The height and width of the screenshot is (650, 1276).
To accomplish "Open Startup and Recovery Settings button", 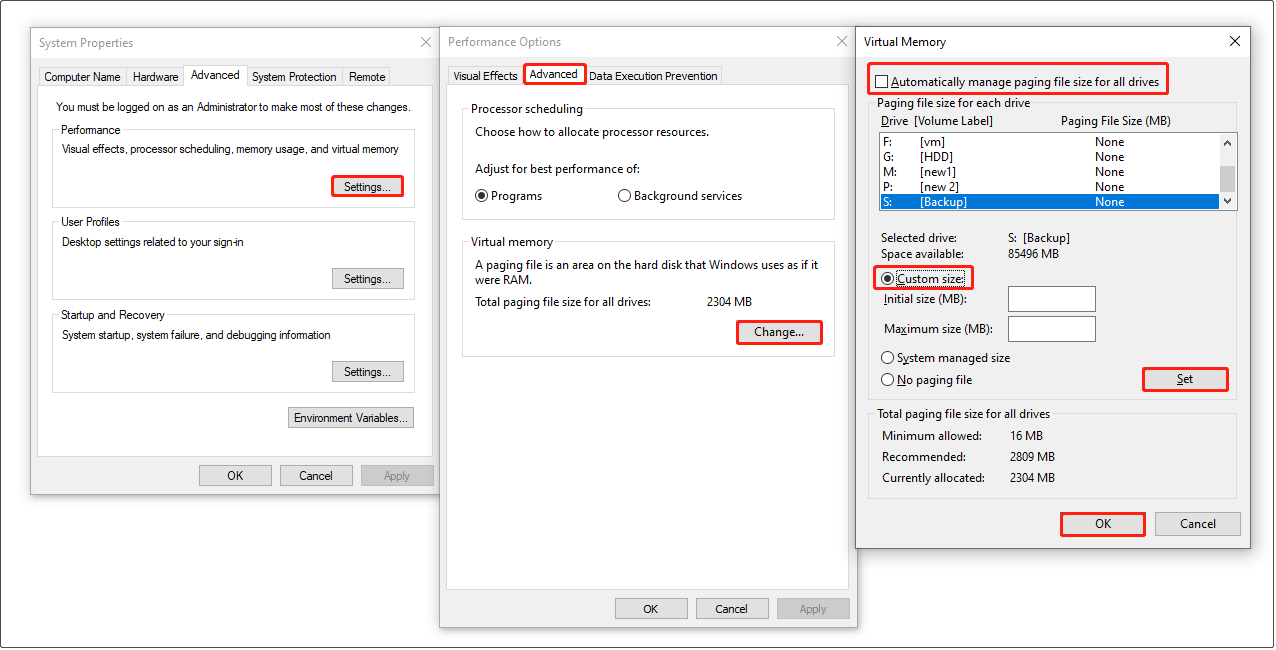I will click(x=367, y=372).
